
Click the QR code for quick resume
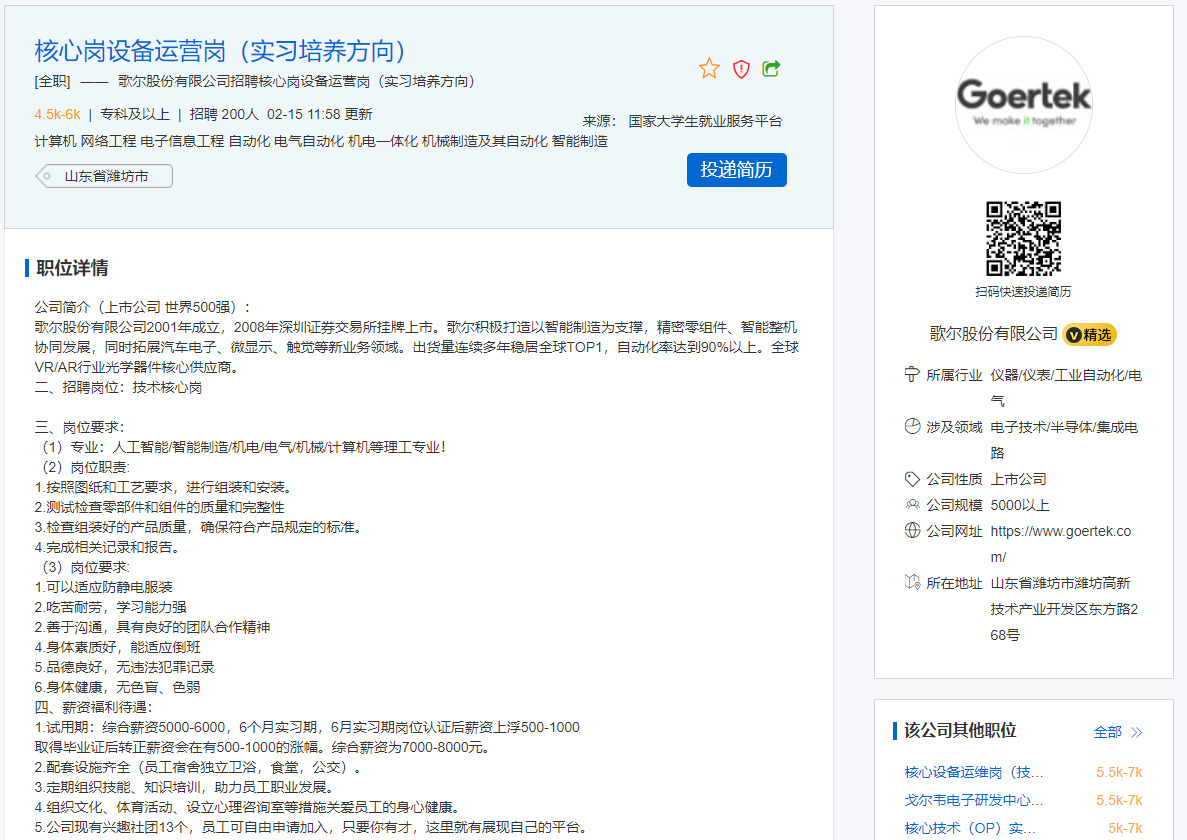point(1023,238)
